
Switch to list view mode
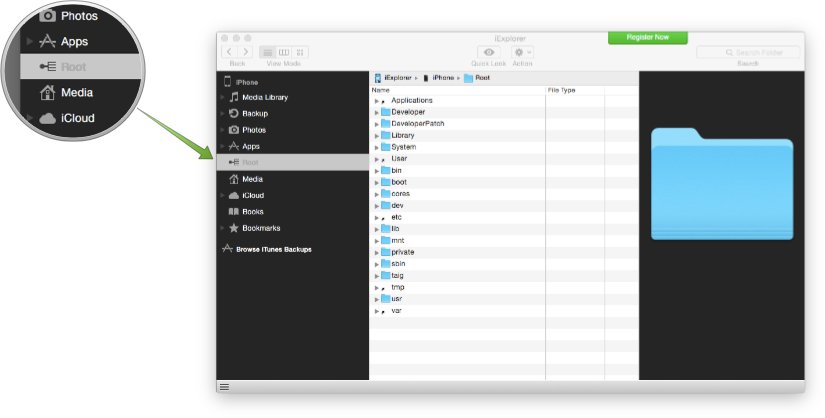coord(268,52)
